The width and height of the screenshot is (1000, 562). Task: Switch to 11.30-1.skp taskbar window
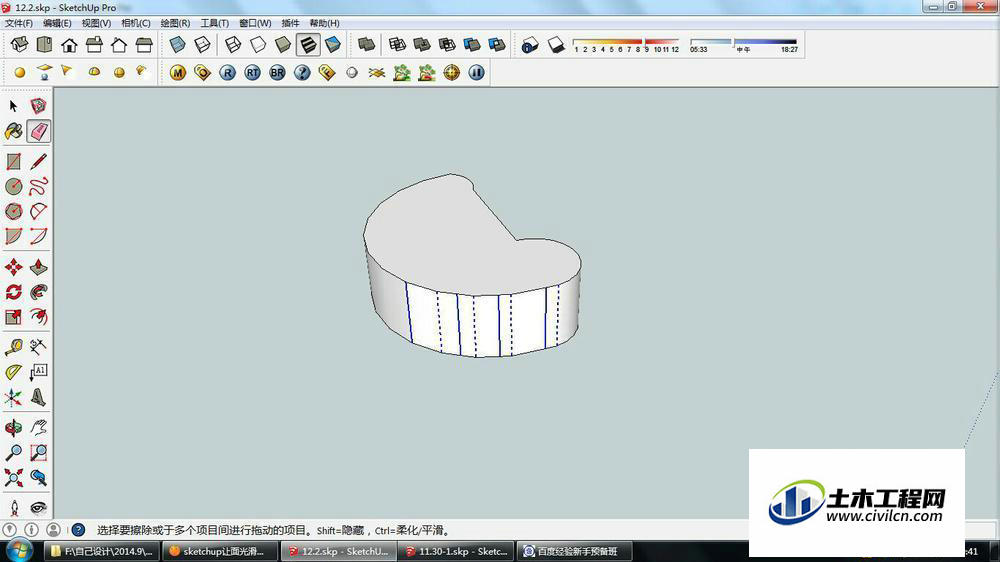tap(456, 551)
